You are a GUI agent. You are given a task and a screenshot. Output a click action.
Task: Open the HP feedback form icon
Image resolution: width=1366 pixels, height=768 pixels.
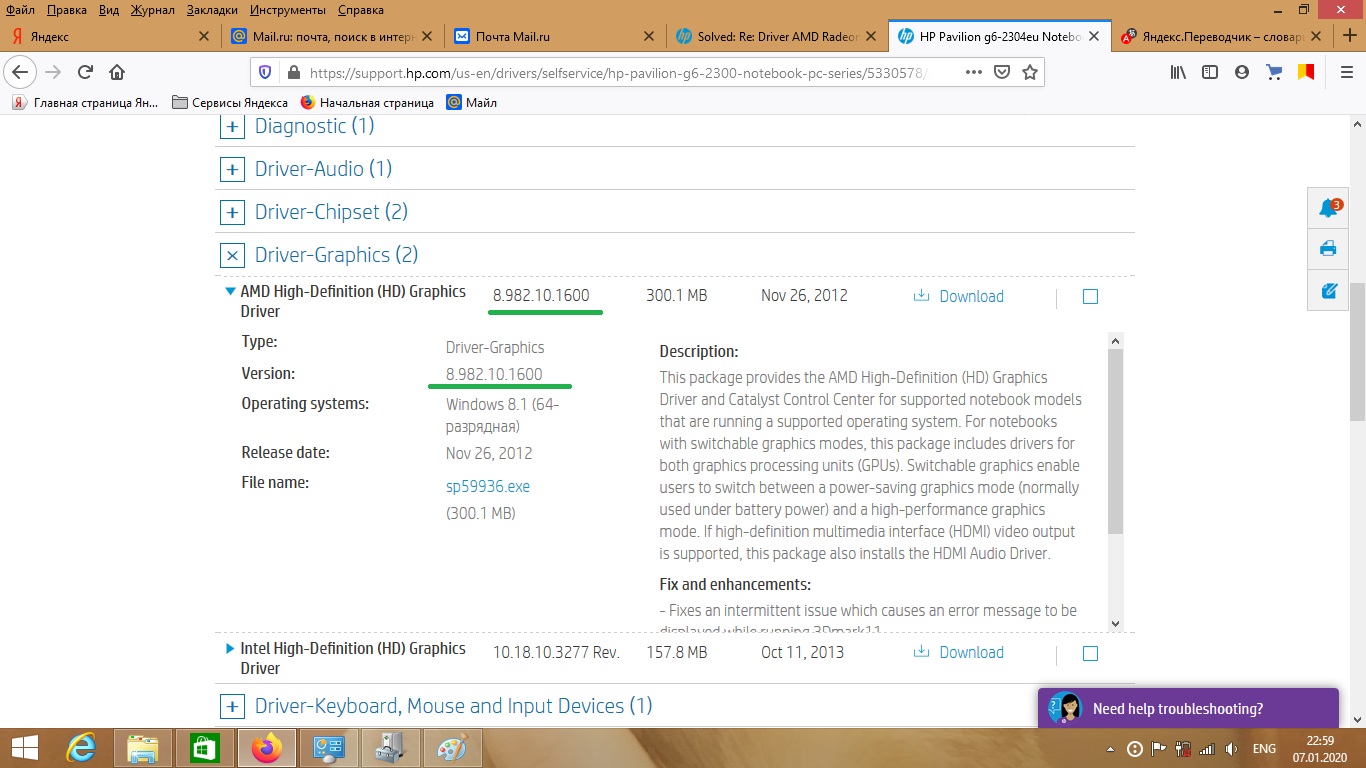[x=1329, y=290]
